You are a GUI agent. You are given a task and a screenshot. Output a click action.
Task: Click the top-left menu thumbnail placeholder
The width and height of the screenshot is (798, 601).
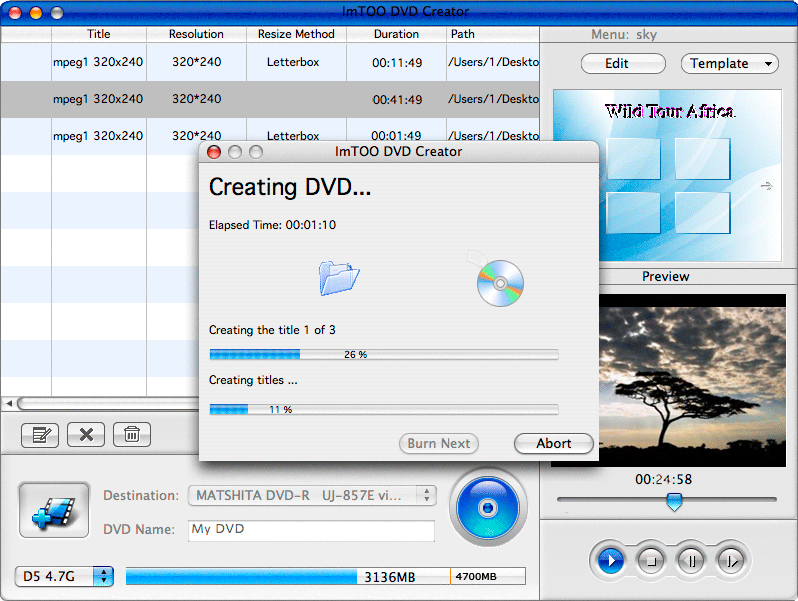tap(633, 159)
